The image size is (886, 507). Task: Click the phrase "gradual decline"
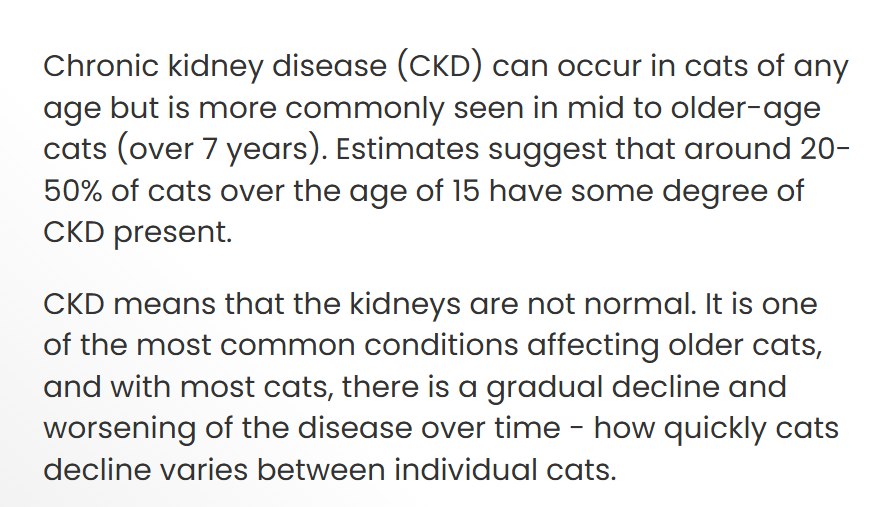603,387
